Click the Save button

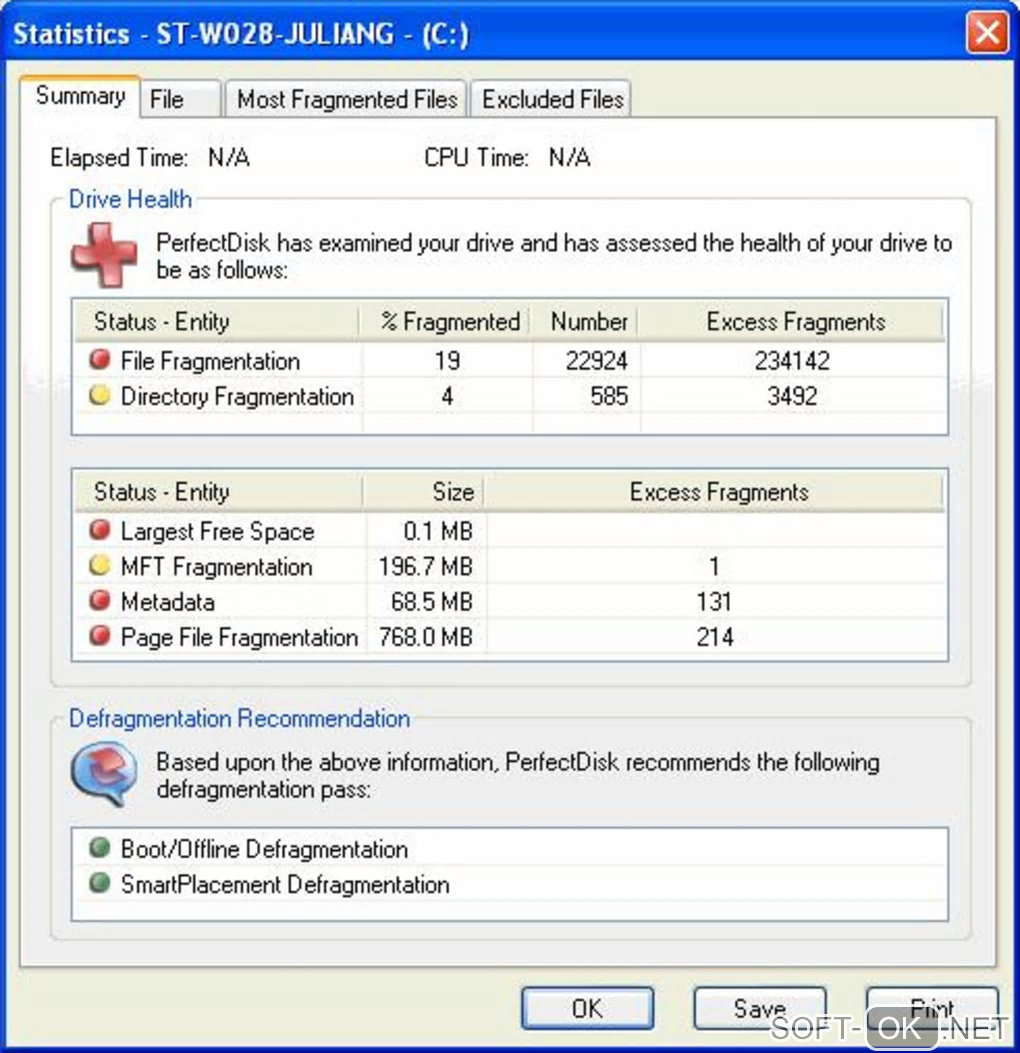(759, 1008)
